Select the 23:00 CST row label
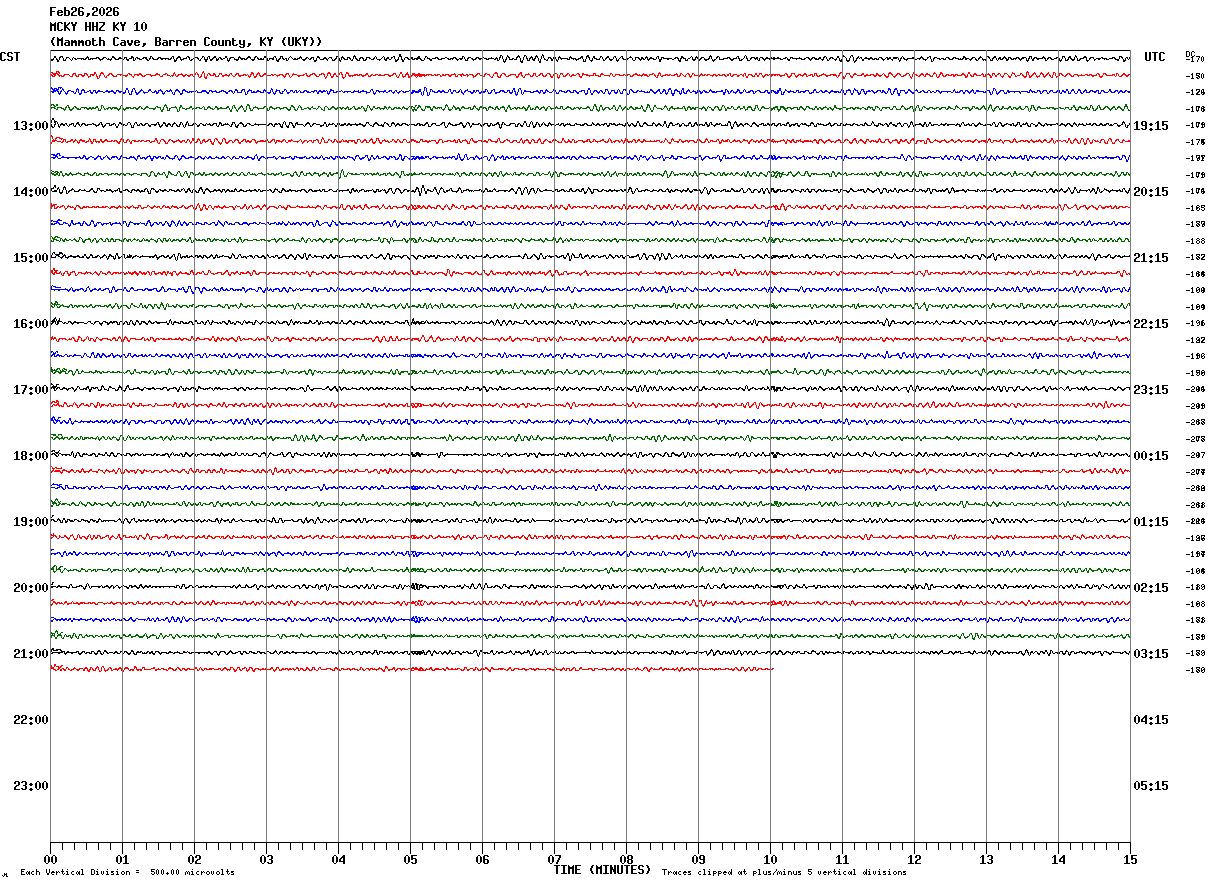This screenshot has height=886, width=1210. click(31, 786)
